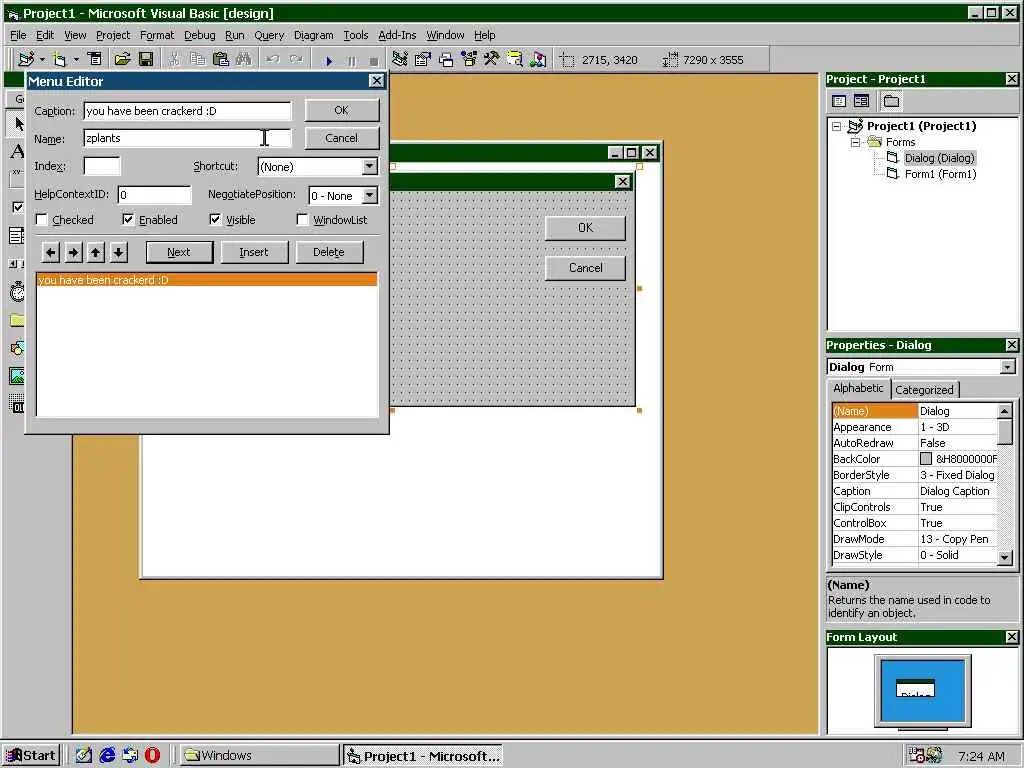Toggle the WindowList checkbox
The image size is (1024, 768).
[x=302, y=219]
